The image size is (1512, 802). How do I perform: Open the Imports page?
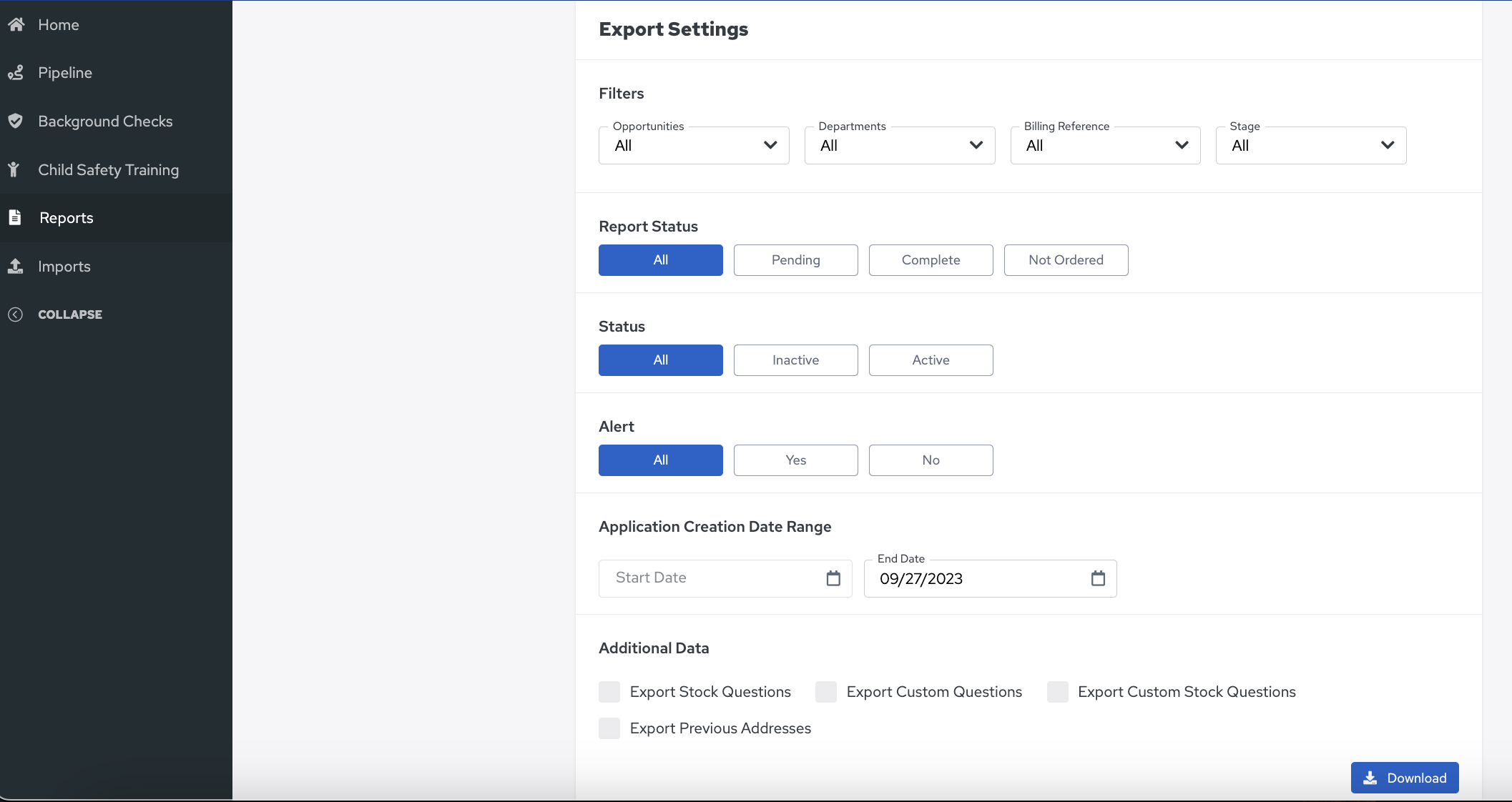coord(116,266)
